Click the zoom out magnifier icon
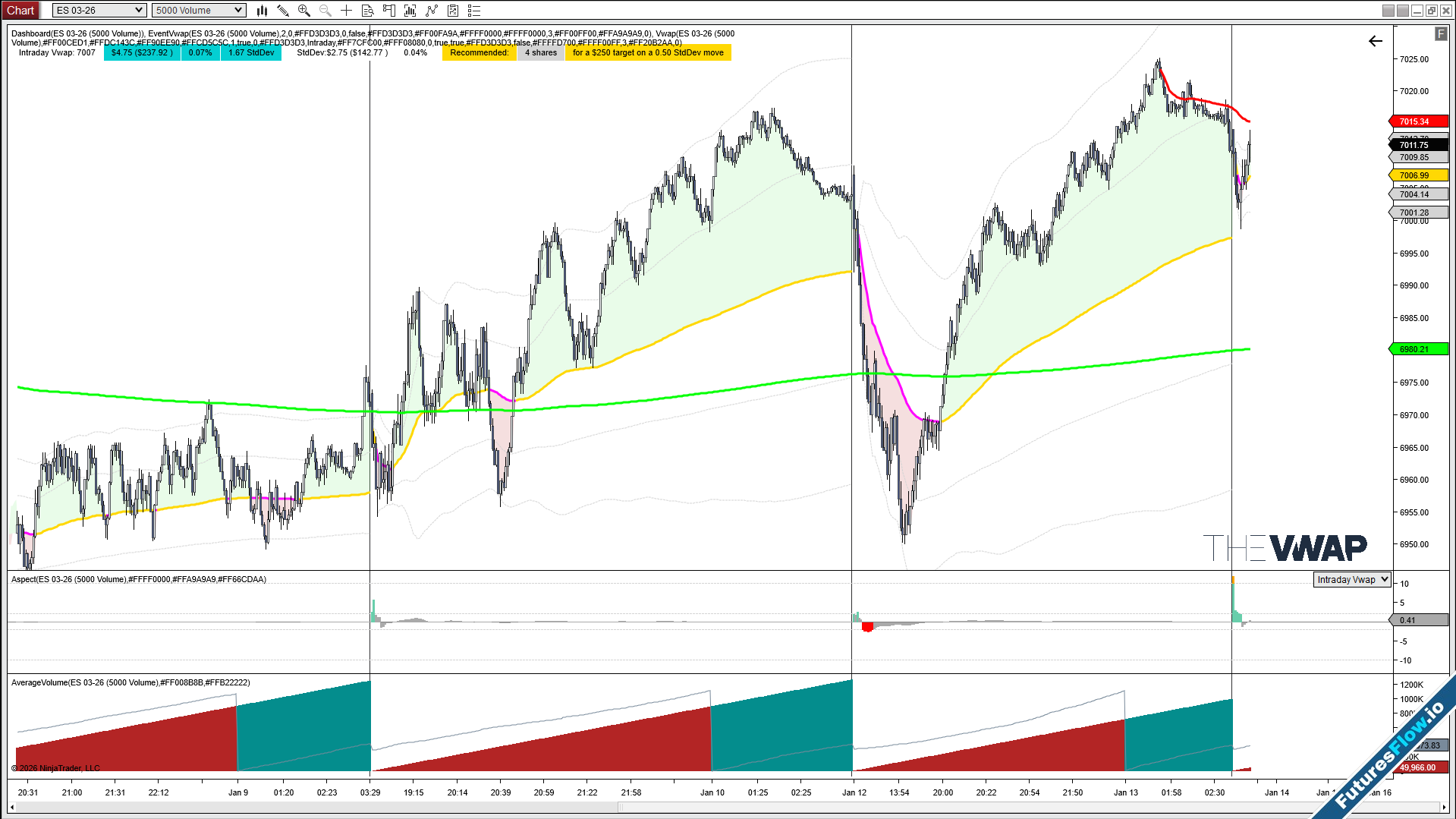This screenshot has height=819, width=1456. click(325, 11)
